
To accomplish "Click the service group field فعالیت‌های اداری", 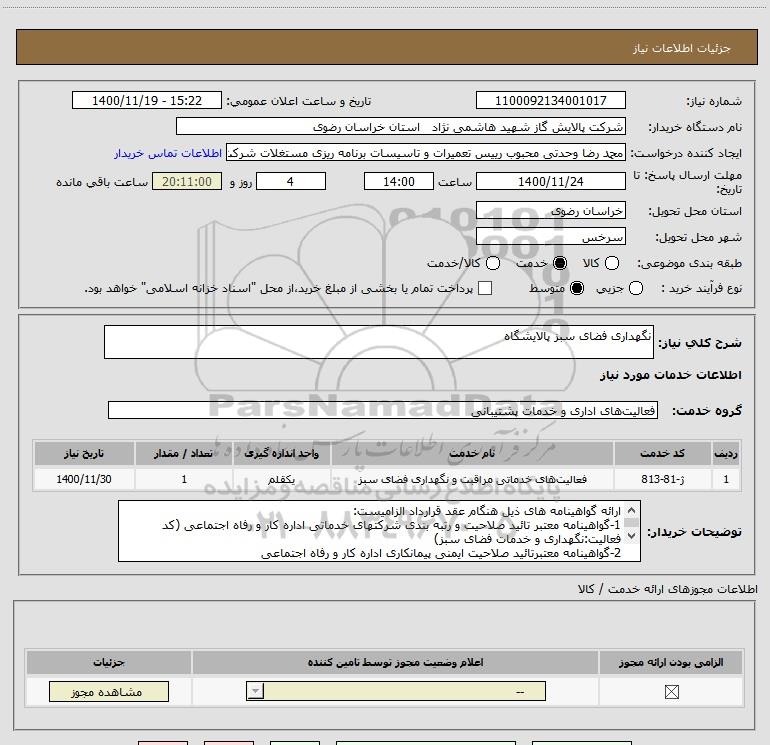I will click(x=383, y=411).
